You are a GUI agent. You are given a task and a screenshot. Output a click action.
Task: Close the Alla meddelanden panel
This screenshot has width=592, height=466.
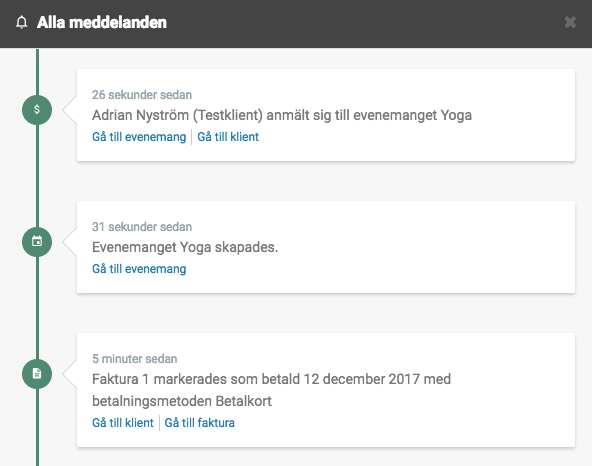coord(570,22)
